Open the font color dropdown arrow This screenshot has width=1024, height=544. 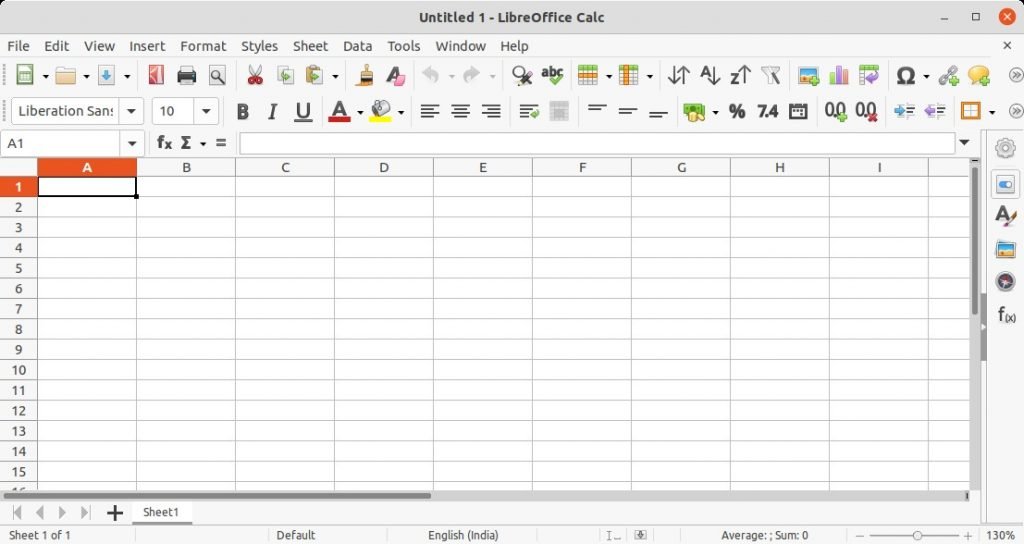360,112
